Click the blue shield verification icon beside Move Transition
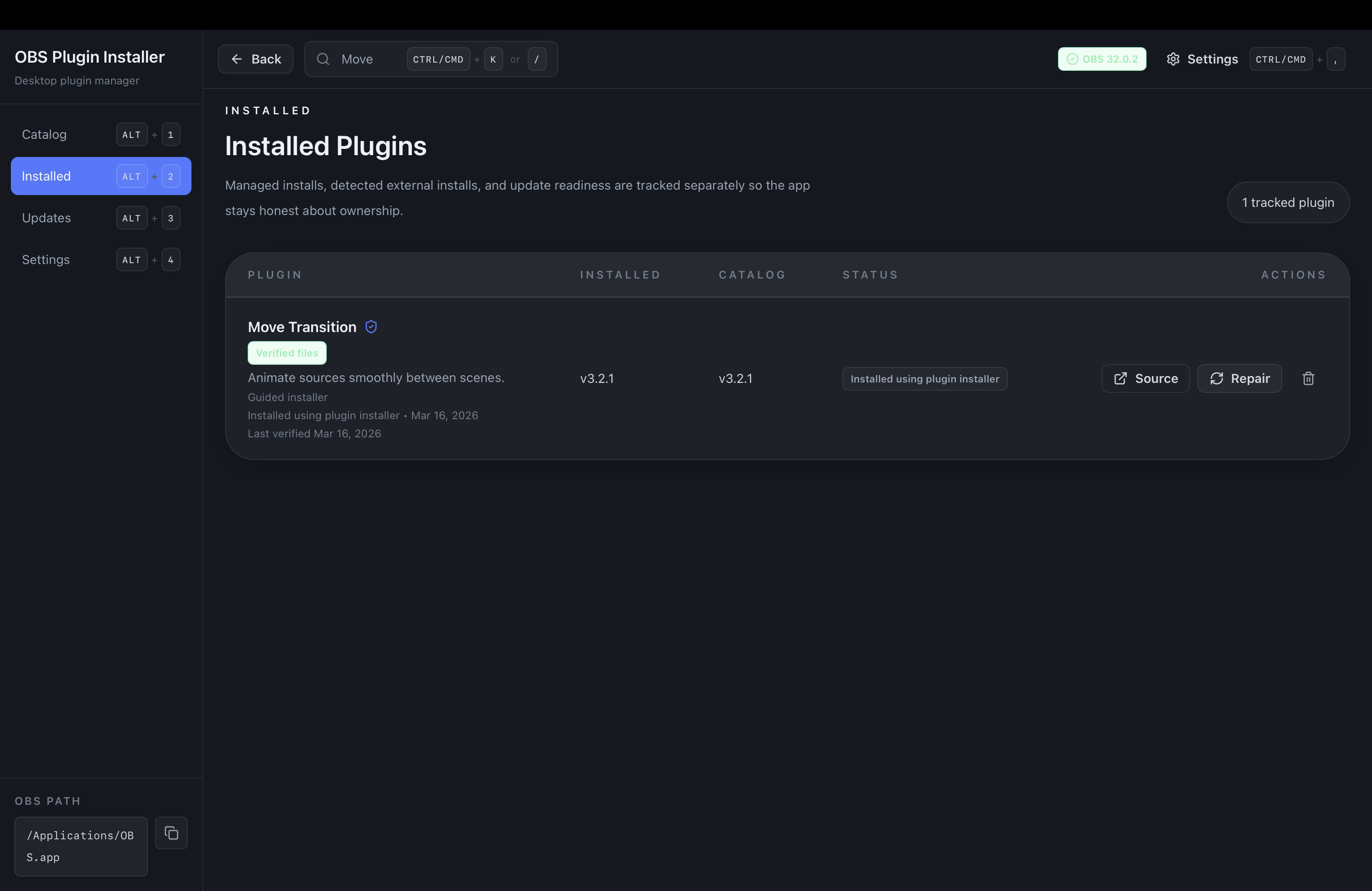Image resolution: width=1372 pixels, height=891 pixels. click(x=371, y=326)
